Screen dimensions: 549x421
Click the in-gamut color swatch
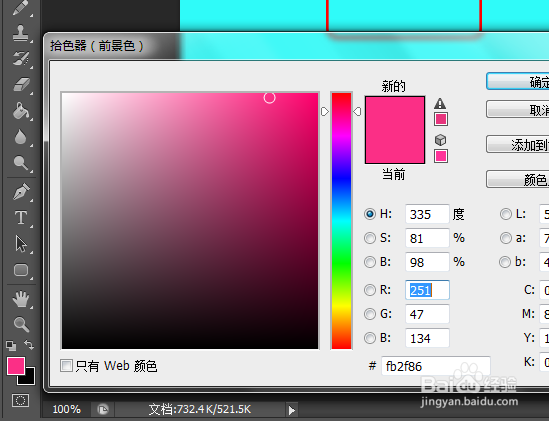tap(441, 119)
